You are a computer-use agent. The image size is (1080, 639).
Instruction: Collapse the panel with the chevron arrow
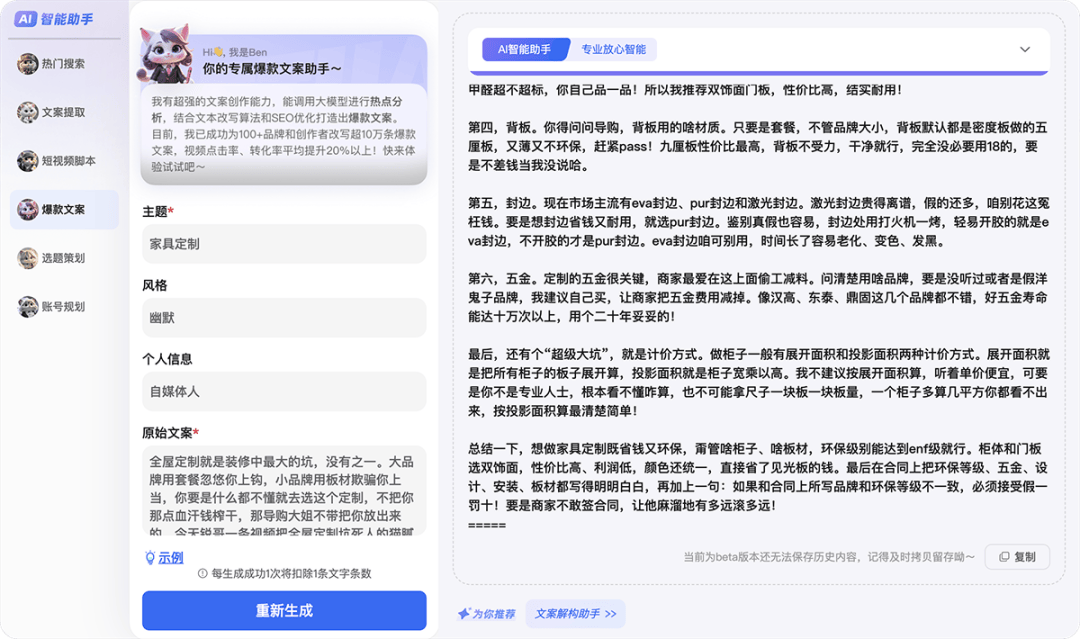tap(1024, 50)
